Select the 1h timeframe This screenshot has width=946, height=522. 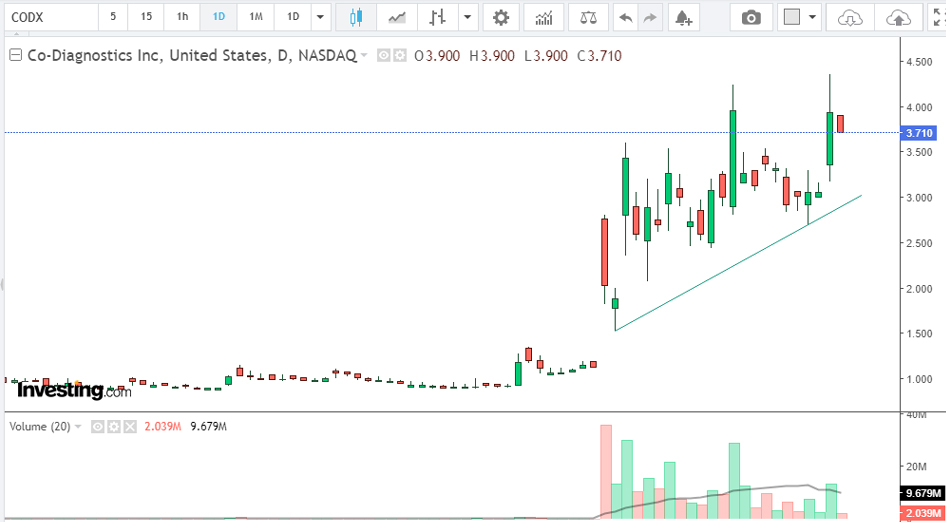coord(182,18)
